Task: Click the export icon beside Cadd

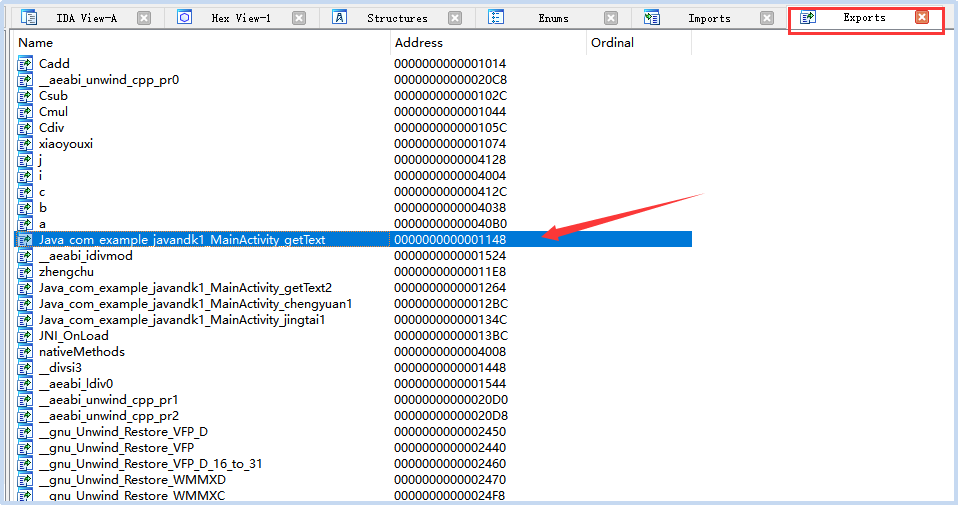Action: (x=25, y=64)
